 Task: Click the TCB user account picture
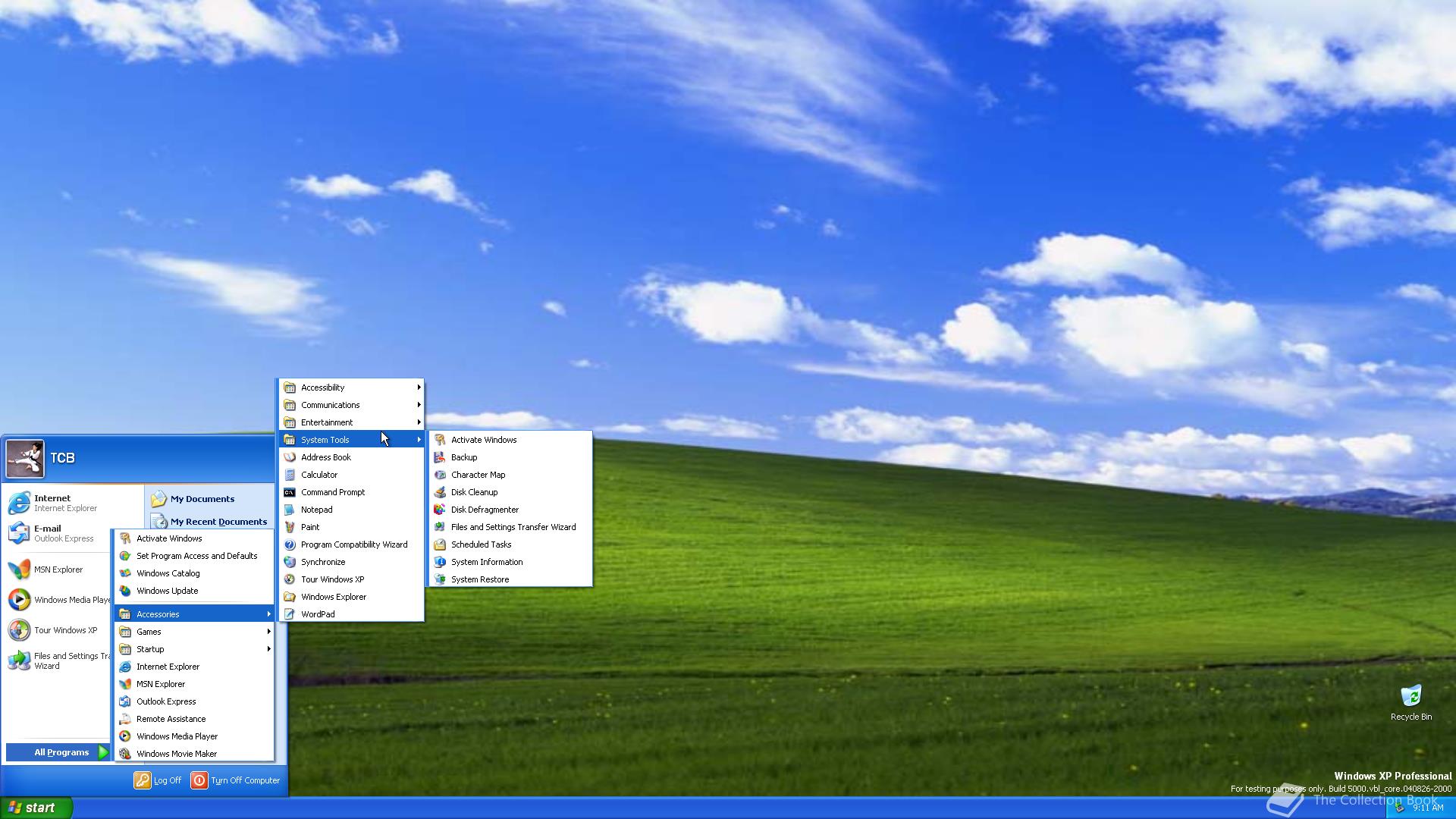point(25,458)
